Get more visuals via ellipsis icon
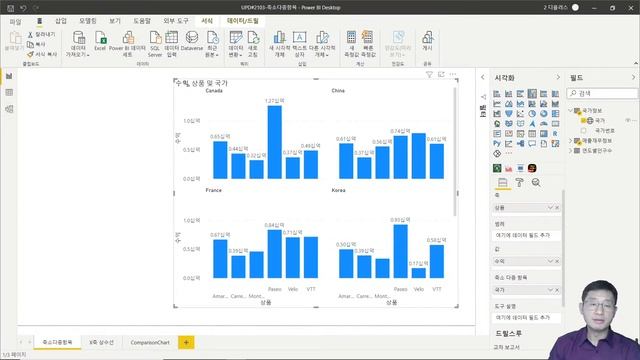The image size is (640, 360). [x=509, y=153]
